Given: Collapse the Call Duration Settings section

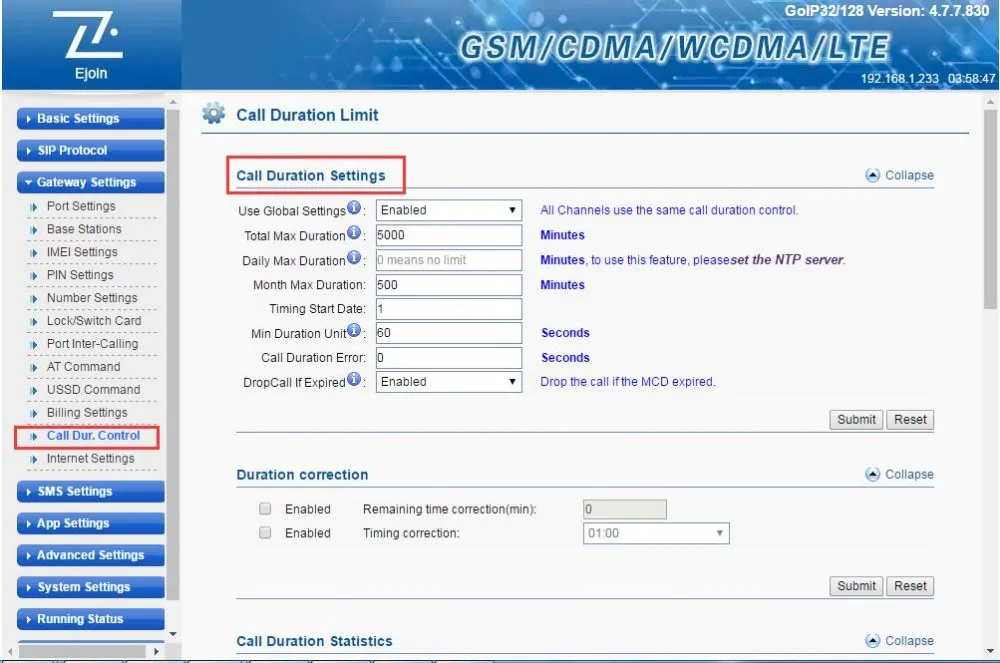Looking at the screenshot, I should click(899, 175).
